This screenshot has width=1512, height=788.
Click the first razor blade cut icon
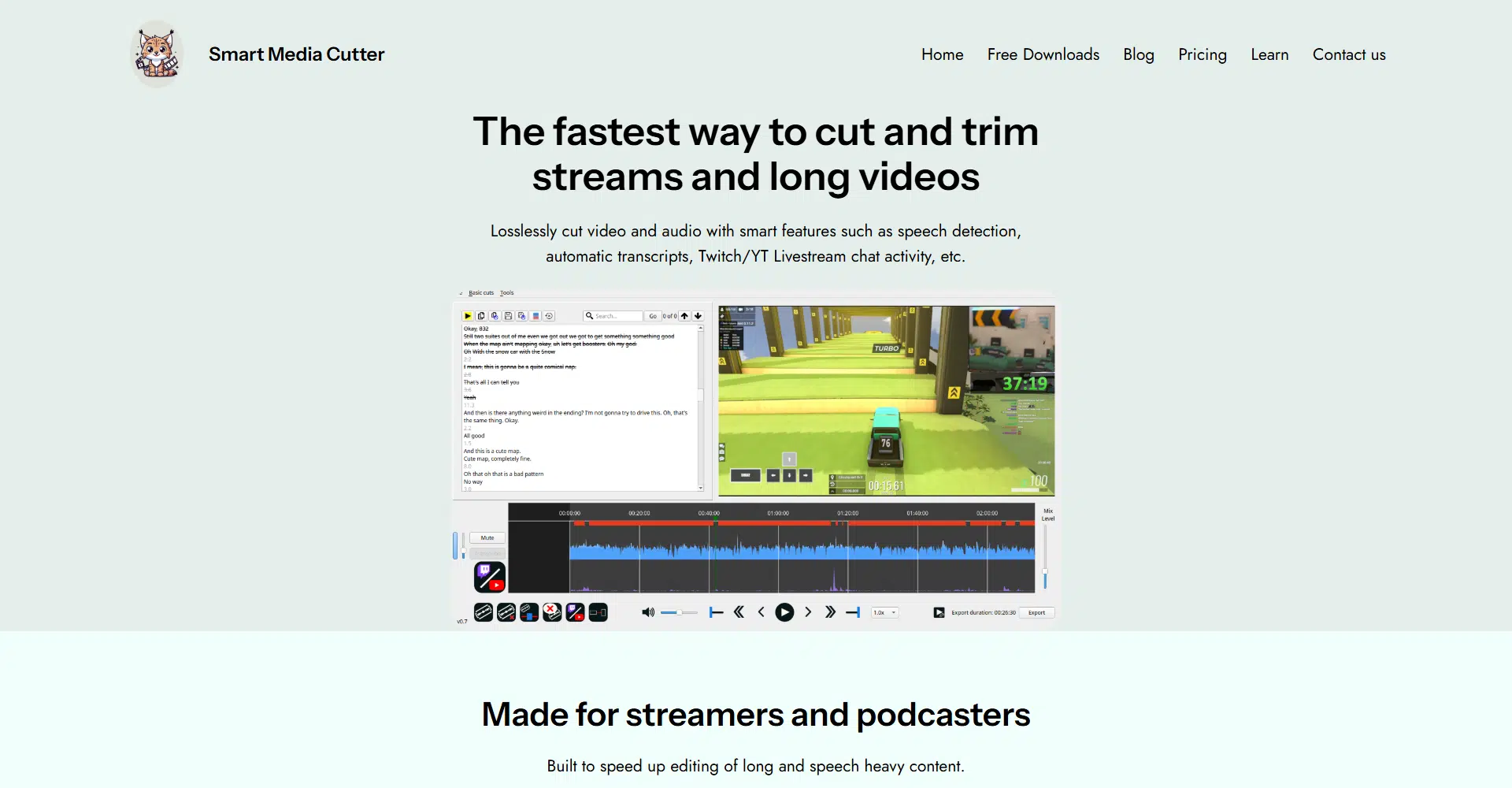pos(484,612)
